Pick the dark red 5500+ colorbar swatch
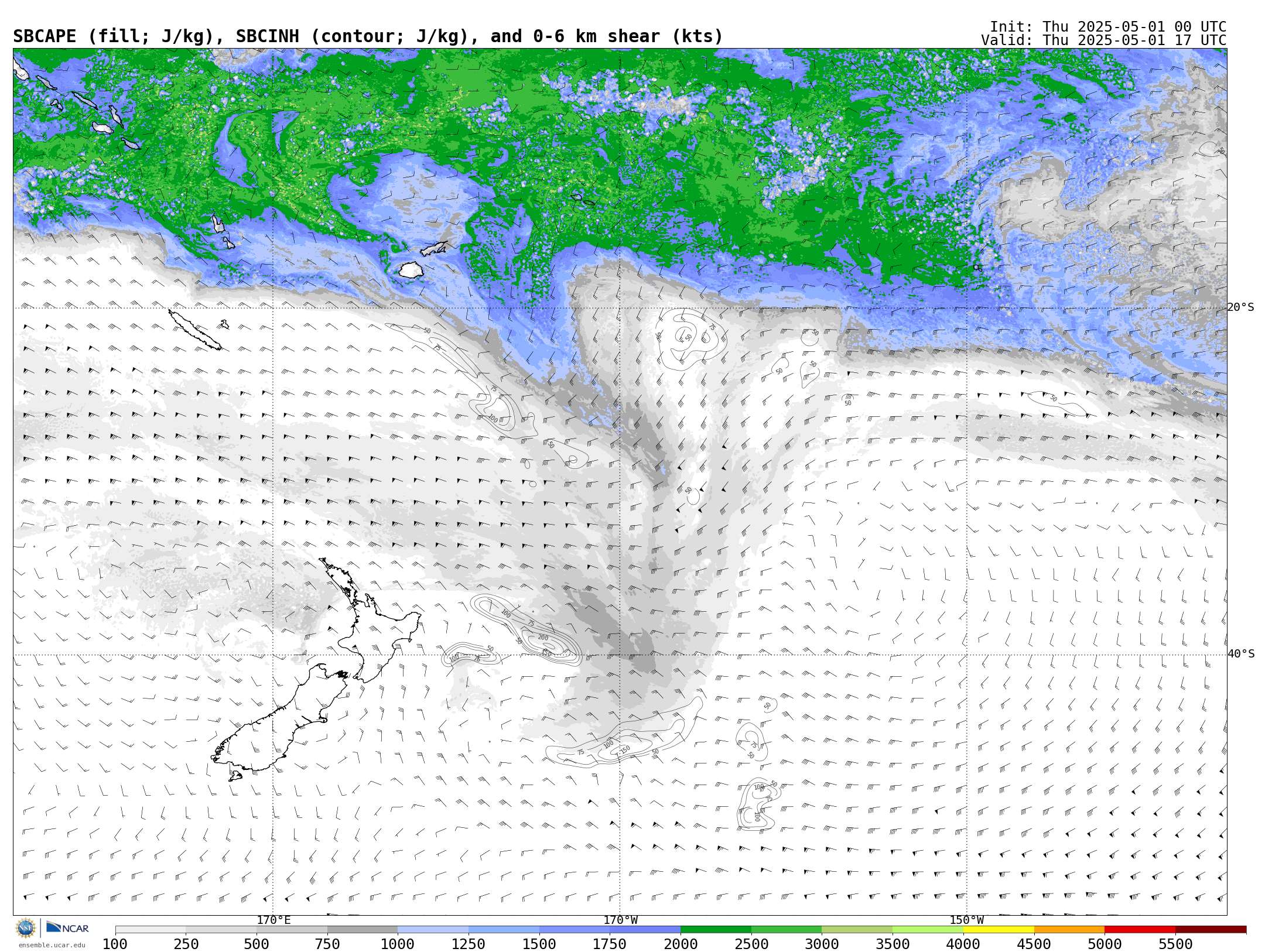This screenshot has height=952, width=1265. (1211, 930)
